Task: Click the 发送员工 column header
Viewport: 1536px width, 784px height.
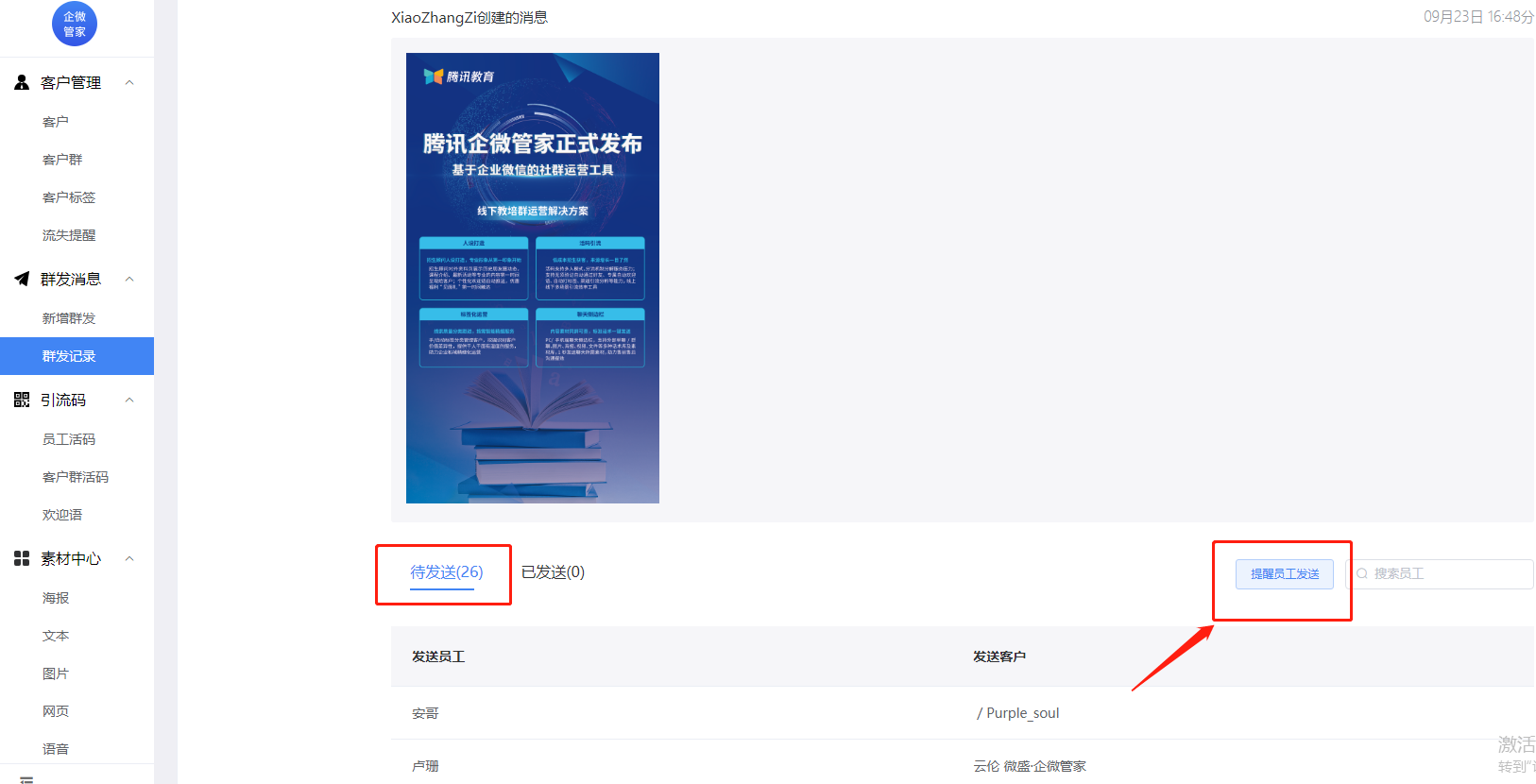Action: click(x=438, y=656)
